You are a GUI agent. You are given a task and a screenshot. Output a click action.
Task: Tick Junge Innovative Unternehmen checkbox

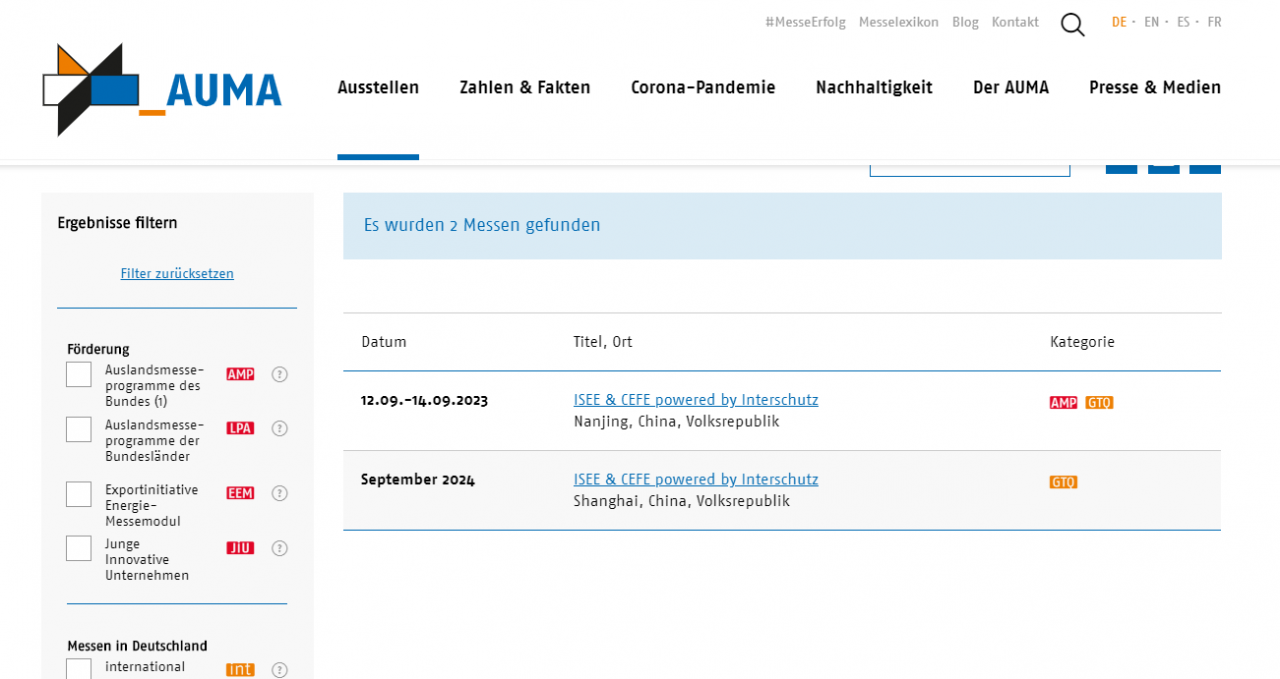(x=79, y=548)
